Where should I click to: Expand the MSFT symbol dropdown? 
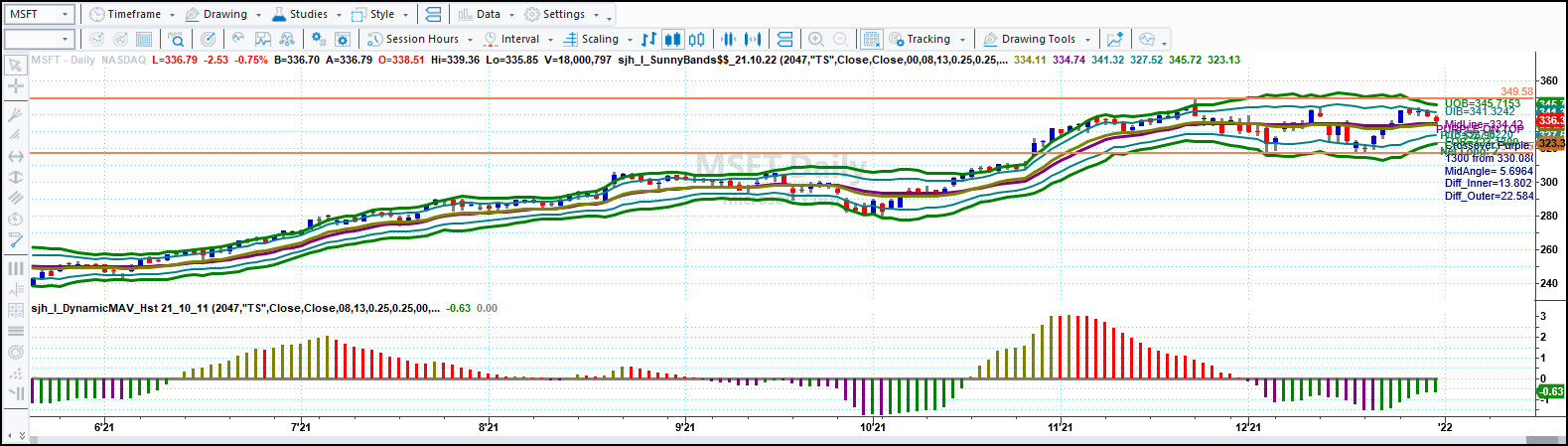(x=67, y=14)
